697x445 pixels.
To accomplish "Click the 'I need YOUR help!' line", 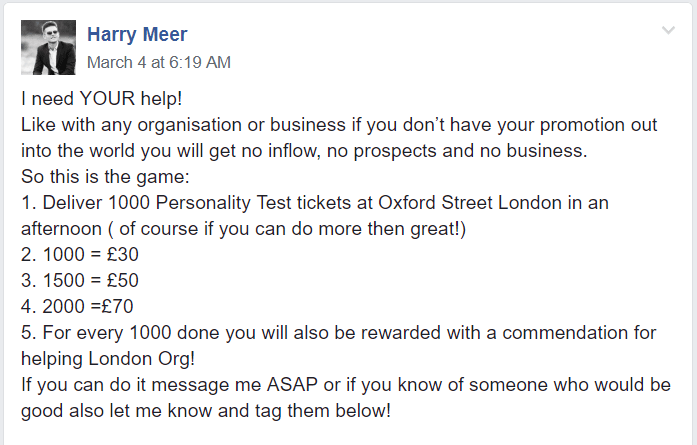I will 101,98.
